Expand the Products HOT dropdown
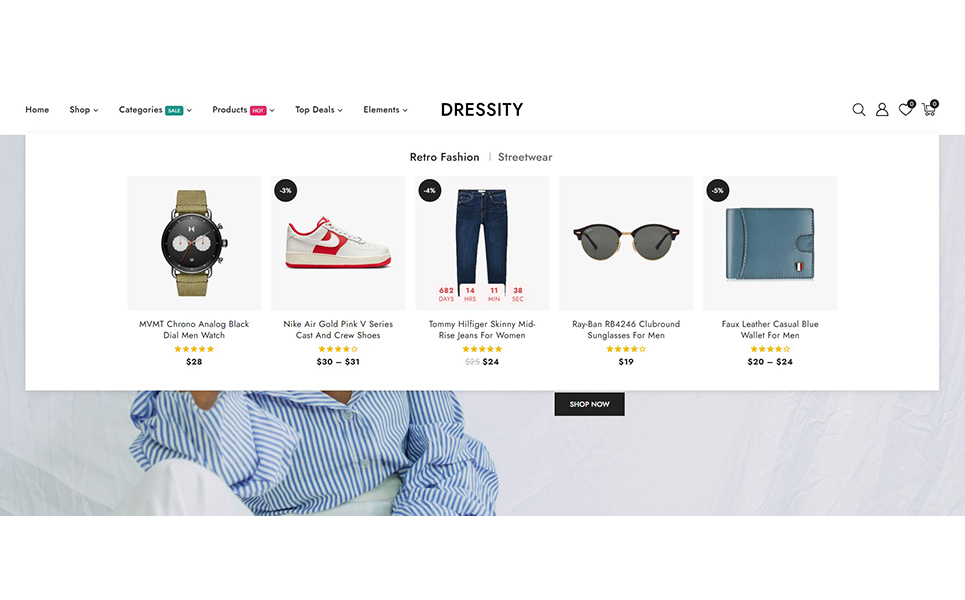This screenshot has height=600, width=965. [243, 110]
